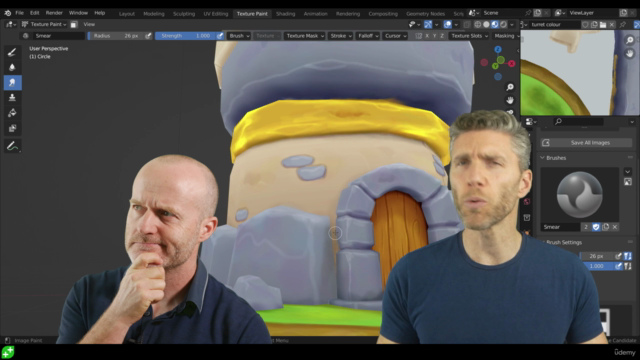Click the brush custom icon button
The width and height of the screenshot is (640, 360).
628,182
